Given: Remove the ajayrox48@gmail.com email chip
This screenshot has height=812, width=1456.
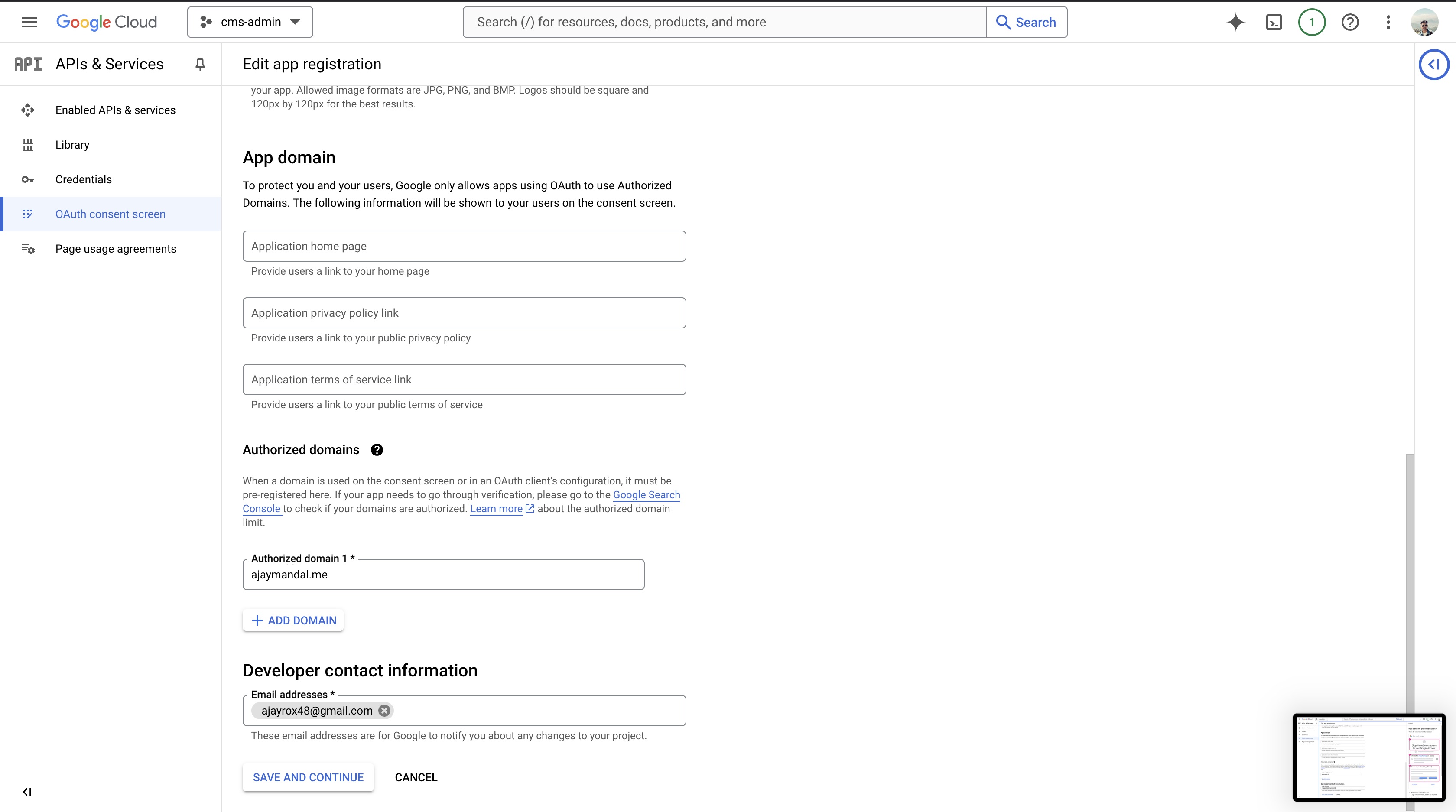Looking at the screenshot, I should tap(384, 710).
